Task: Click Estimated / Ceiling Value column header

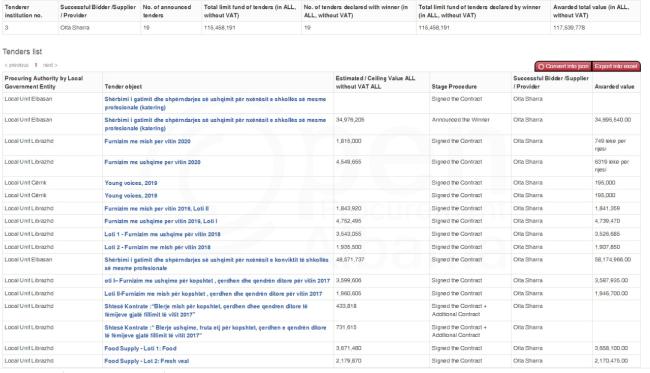Action: click(x=375, y=82)
